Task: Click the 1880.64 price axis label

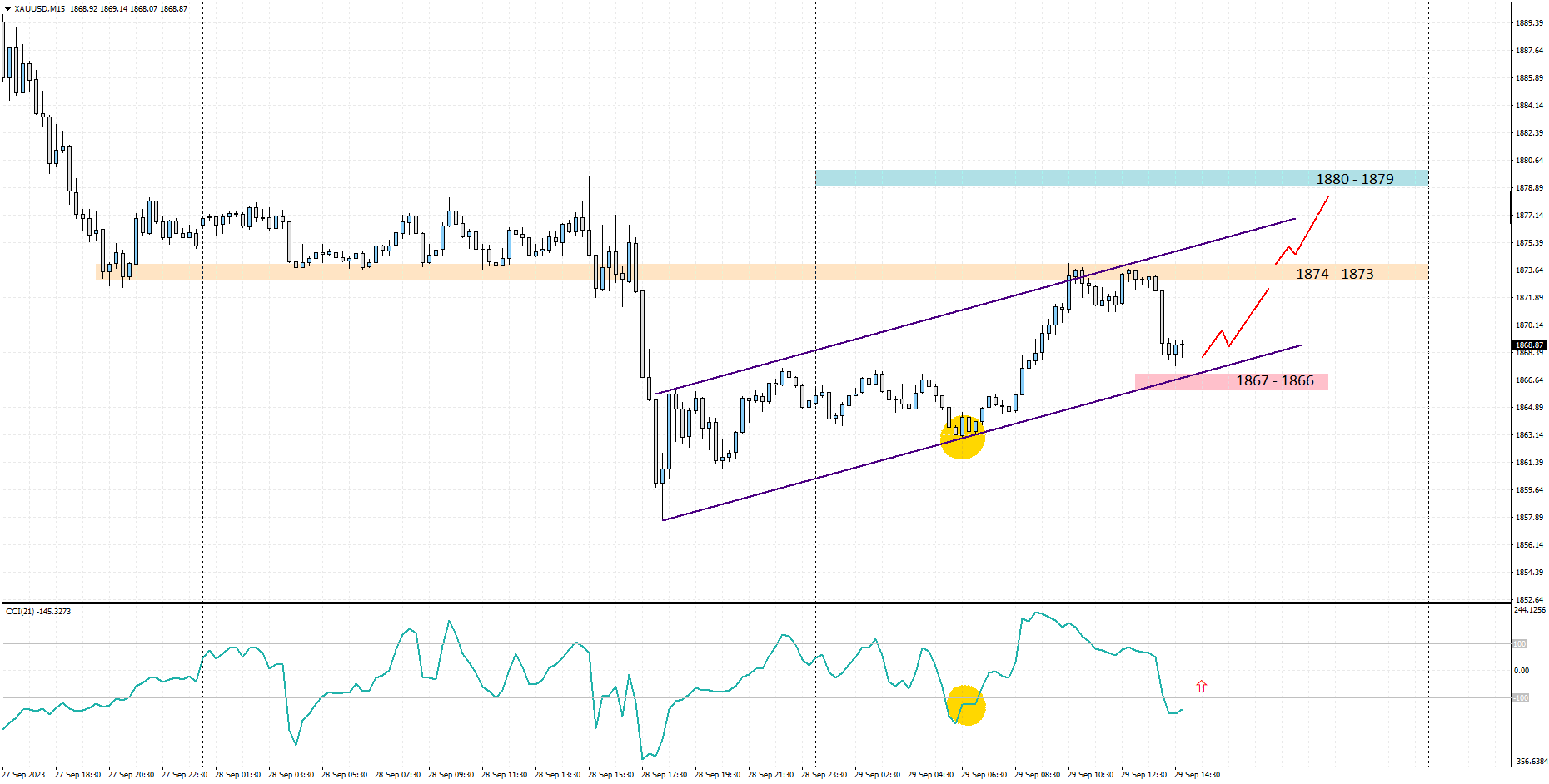Action: click(1529, 161)
